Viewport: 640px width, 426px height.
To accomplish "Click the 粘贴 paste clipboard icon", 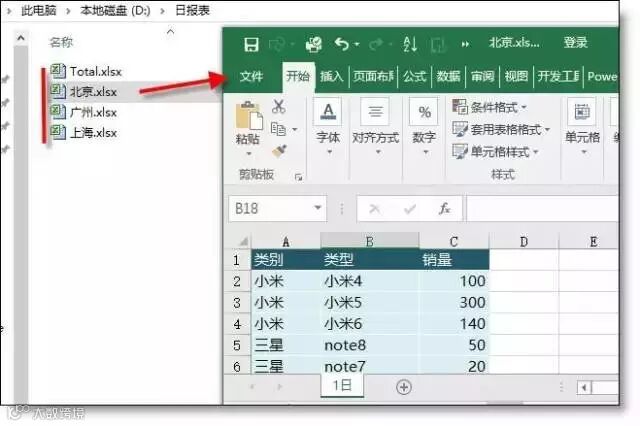I will click(x=249, y=116).
